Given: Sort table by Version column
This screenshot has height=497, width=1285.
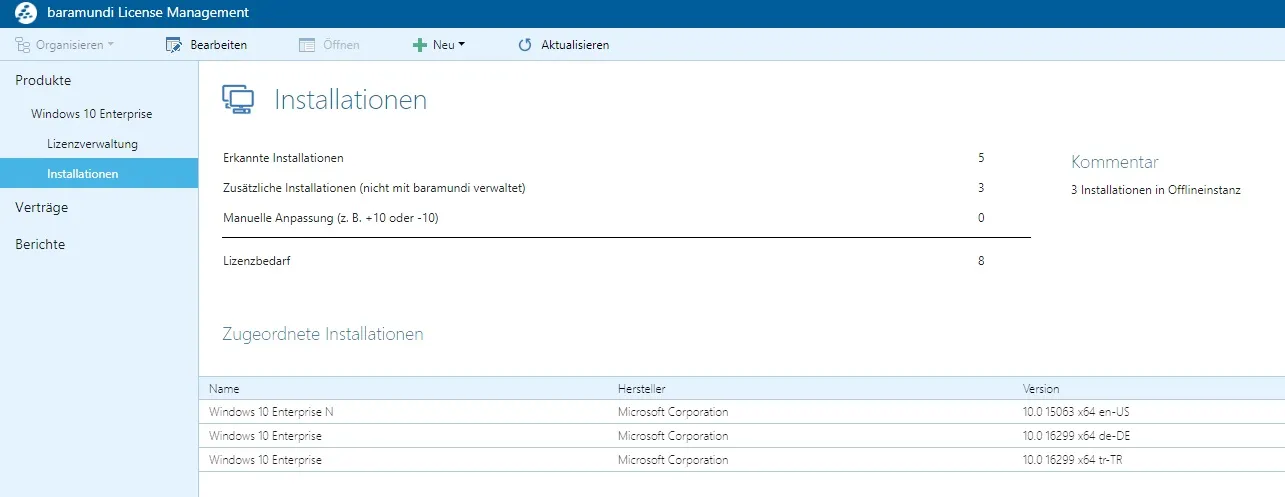Looking at the screenshot, I should click(1041, 388).
